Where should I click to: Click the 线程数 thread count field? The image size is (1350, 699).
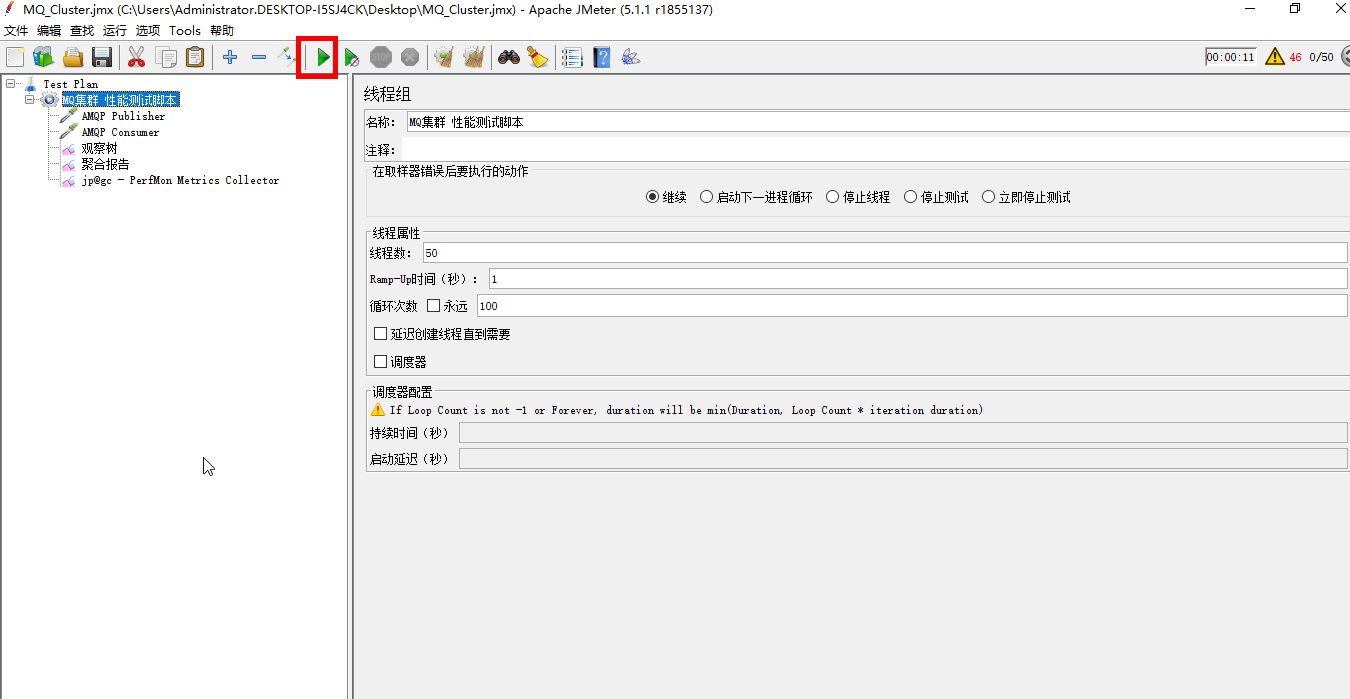[885, 252]
